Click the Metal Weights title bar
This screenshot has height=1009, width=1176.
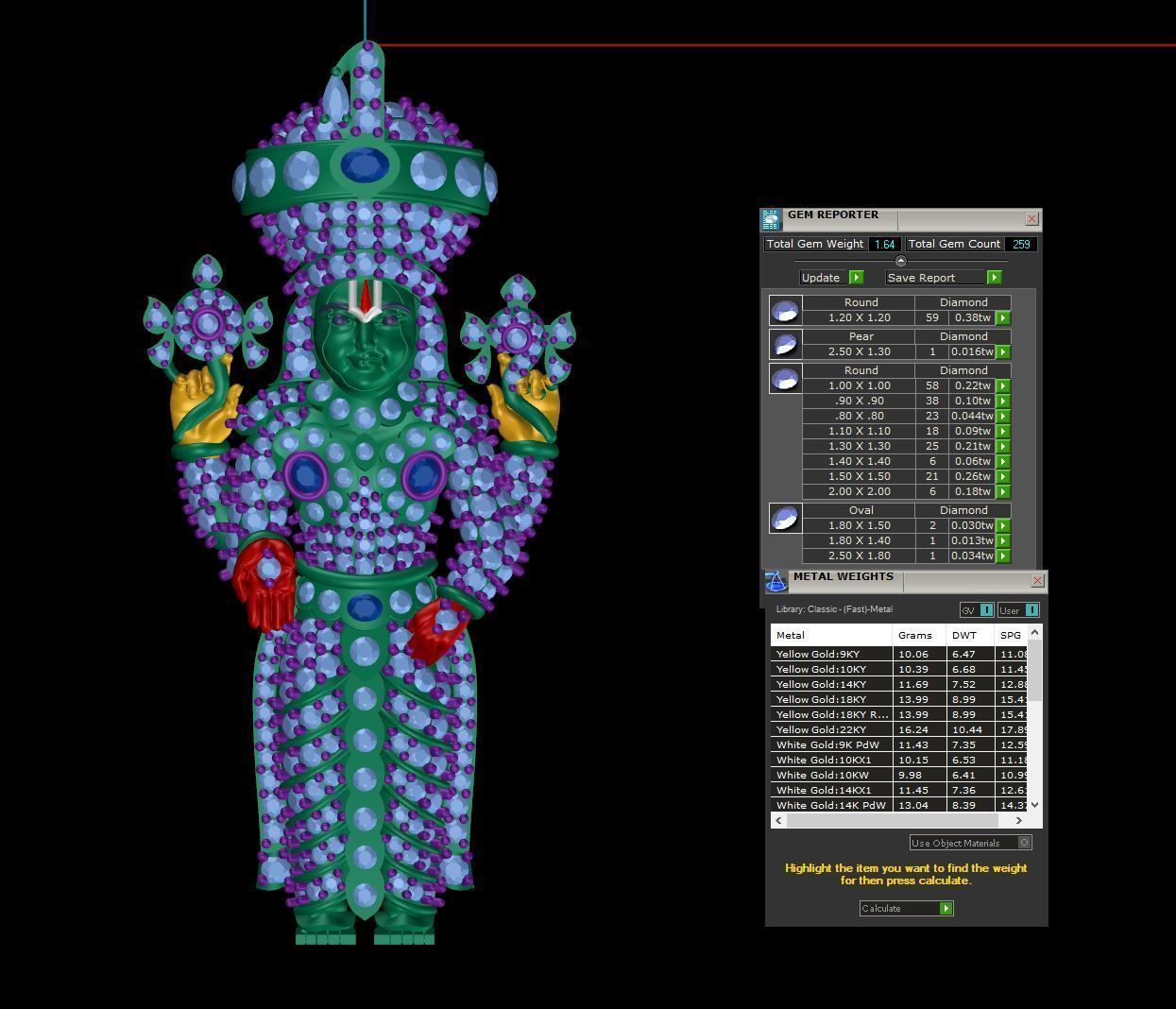point(907,580)
